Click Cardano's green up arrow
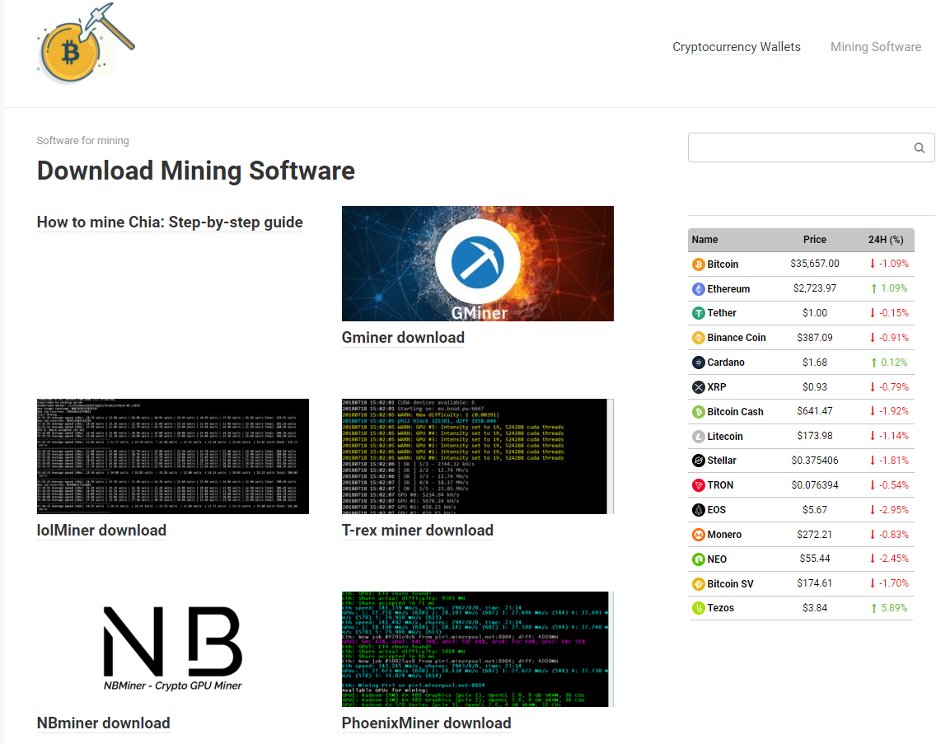The height and width of the screenshot is (744, 936). pos(874,362)
